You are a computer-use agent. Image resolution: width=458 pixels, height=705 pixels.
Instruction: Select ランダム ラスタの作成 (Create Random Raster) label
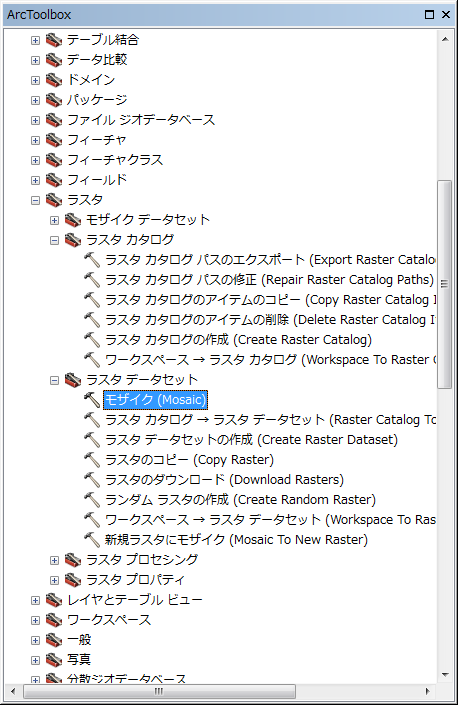point(240,500)
